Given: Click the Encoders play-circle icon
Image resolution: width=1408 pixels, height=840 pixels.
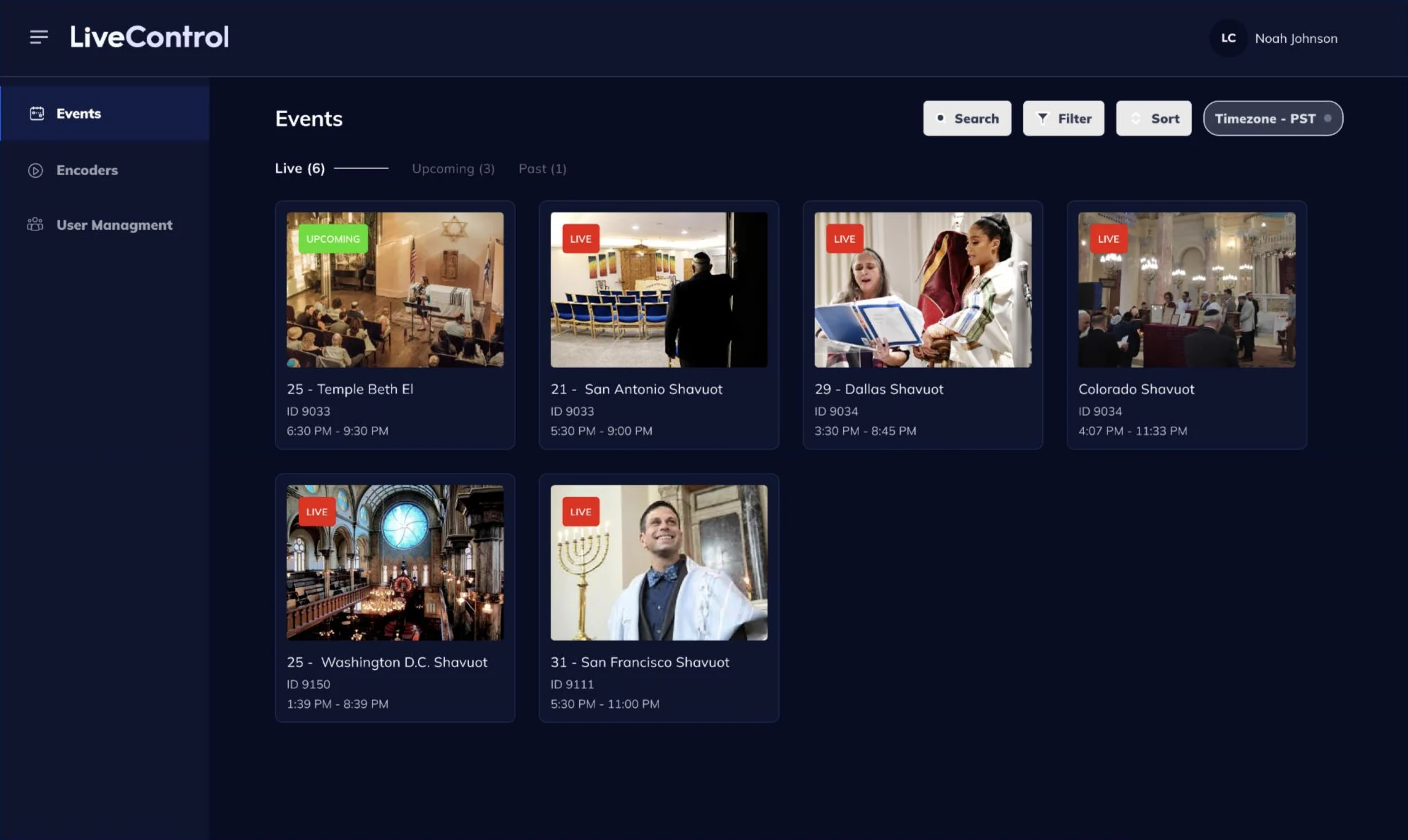Looking at the screenshot, I should pos(35,170).
